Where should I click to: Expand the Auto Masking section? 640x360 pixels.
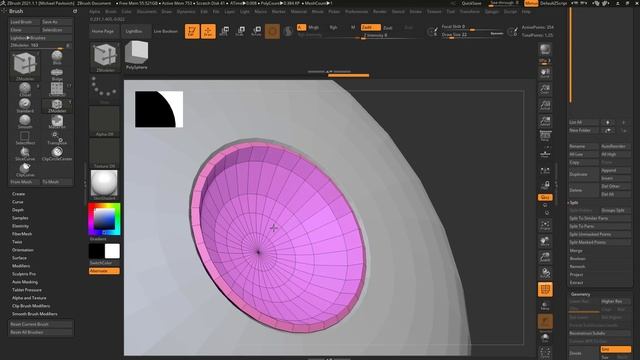click(25, 282)
